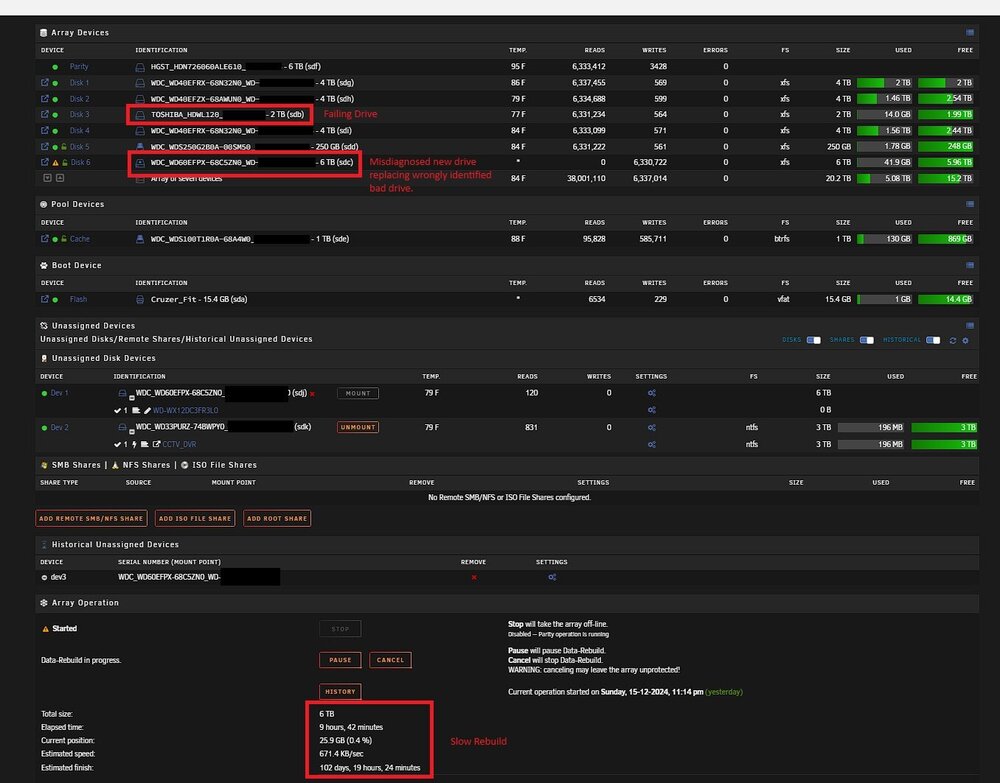Open settings gears for the CCTV_DVR partition

click(651, 444)
